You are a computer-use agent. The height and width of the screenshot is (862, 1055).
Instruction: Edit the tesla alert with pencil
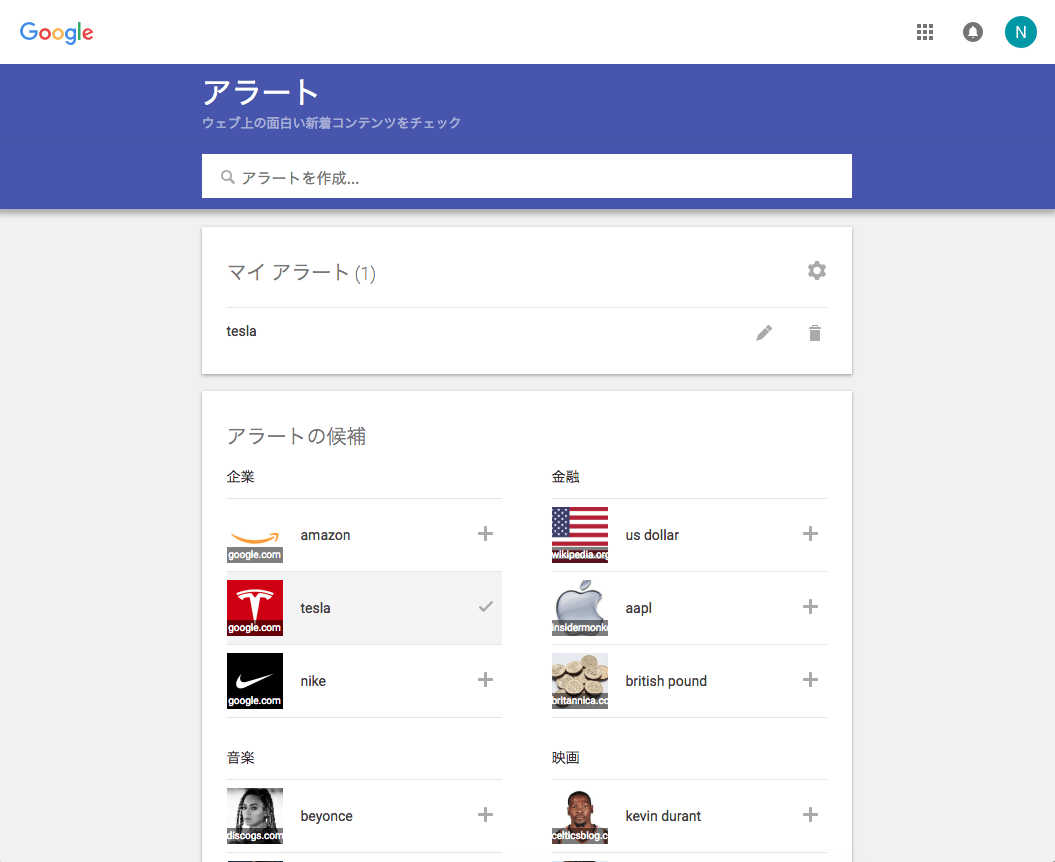pyautogui.click(x=764, y=332)
